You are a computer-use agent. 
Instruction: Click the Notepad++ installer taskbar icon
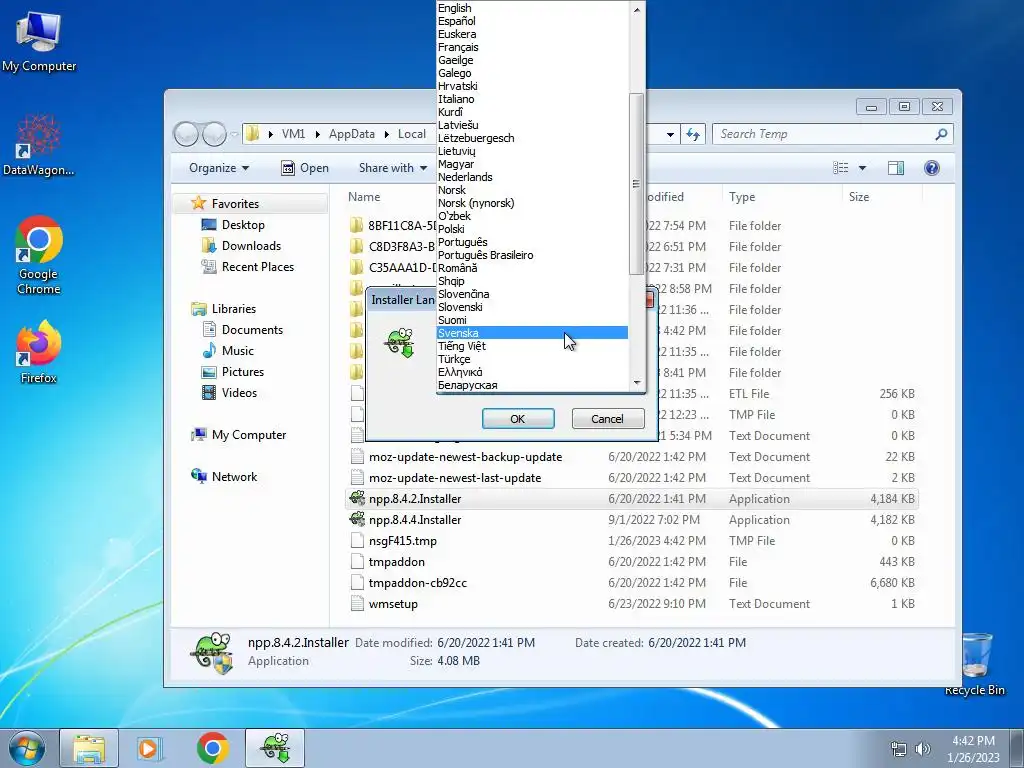pyautogui.click(x=275, y=748)
